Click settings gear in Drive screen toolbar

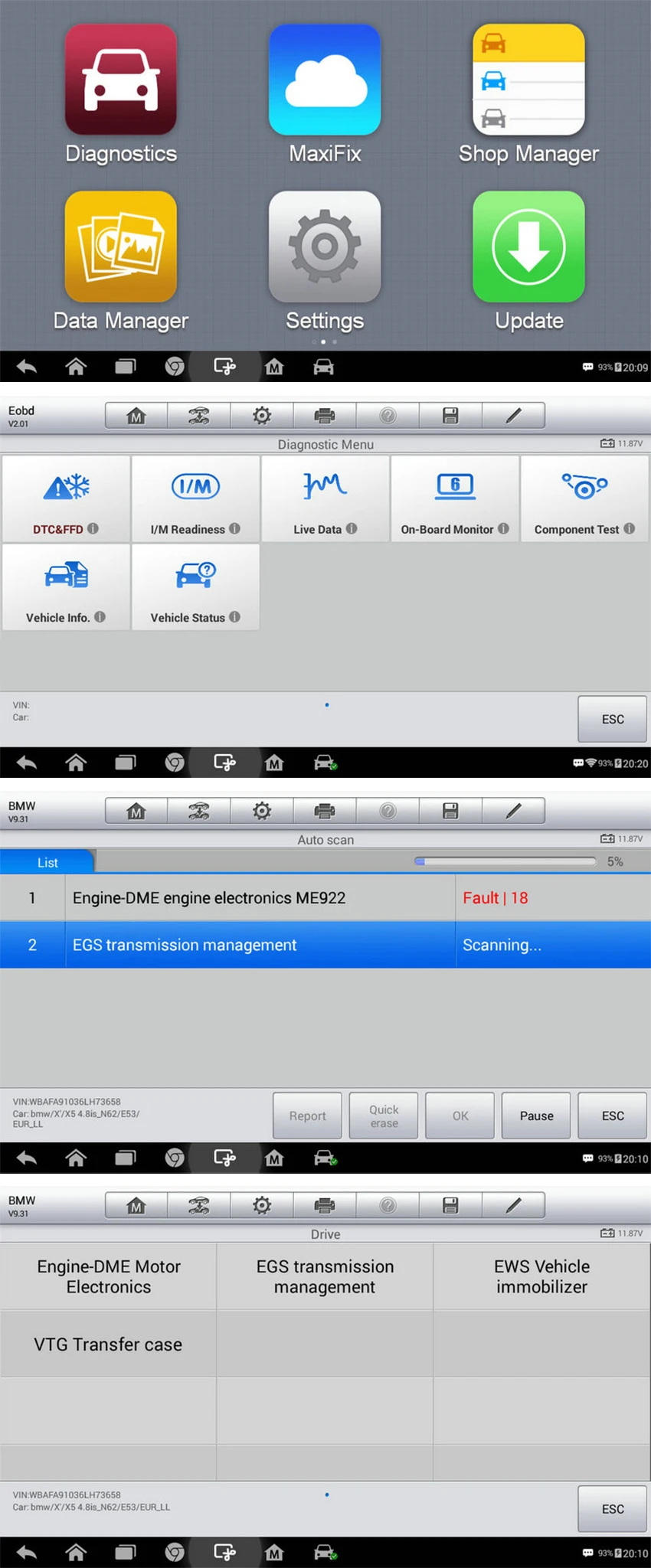point(262,1206)
